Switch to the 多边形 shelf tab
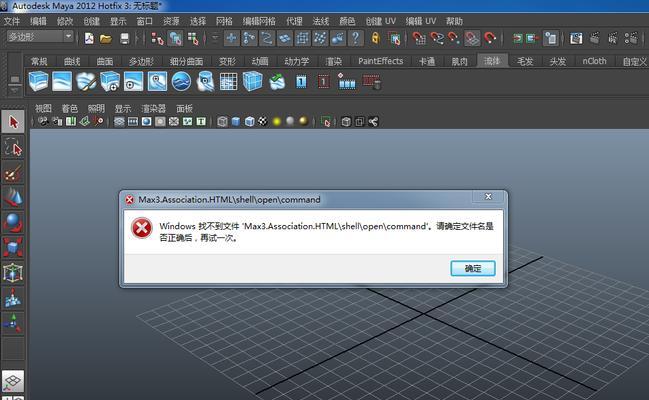The width and height of the screenshot is (649, 400). 141,61
